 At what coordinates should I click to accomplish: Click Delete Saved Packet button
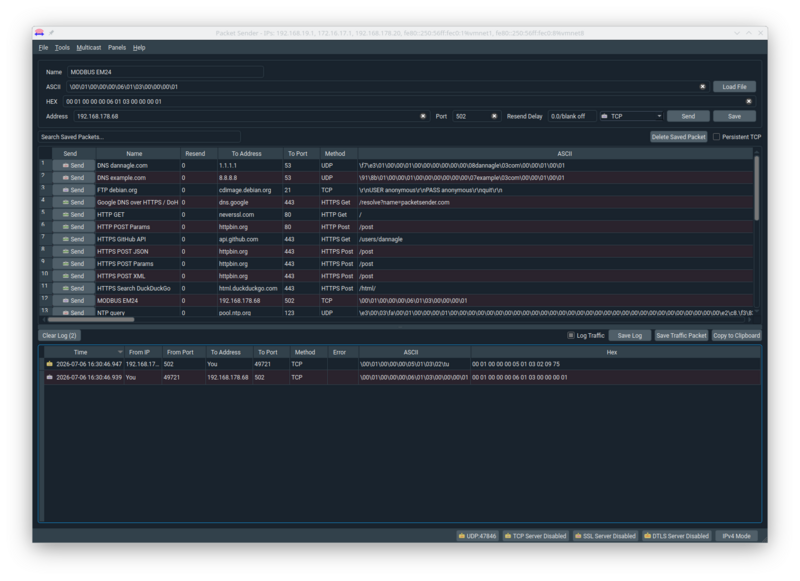tap(679, 137)
